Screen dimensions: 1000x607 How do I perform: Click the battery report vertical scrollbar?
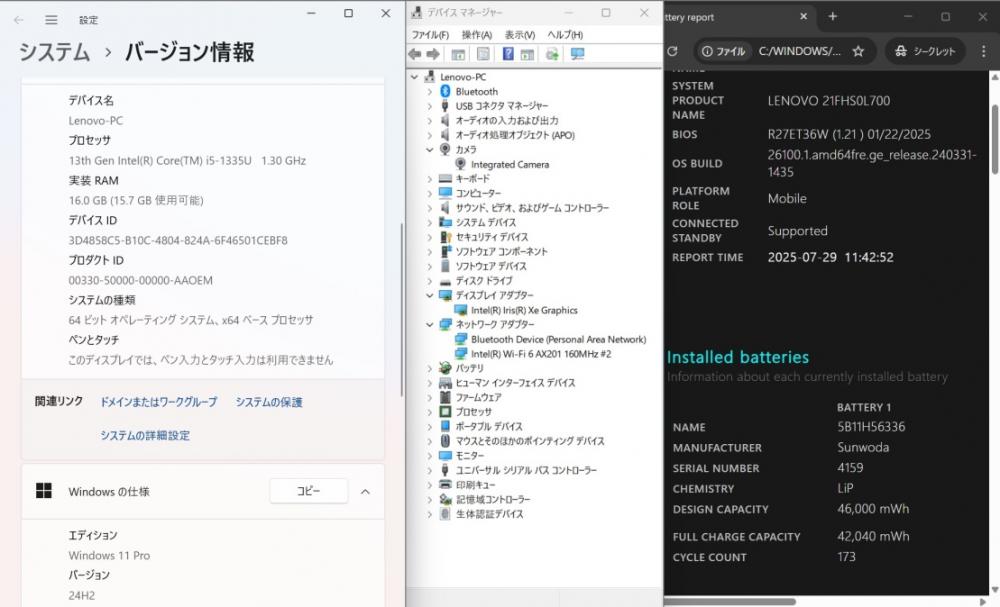coord(994,139)
